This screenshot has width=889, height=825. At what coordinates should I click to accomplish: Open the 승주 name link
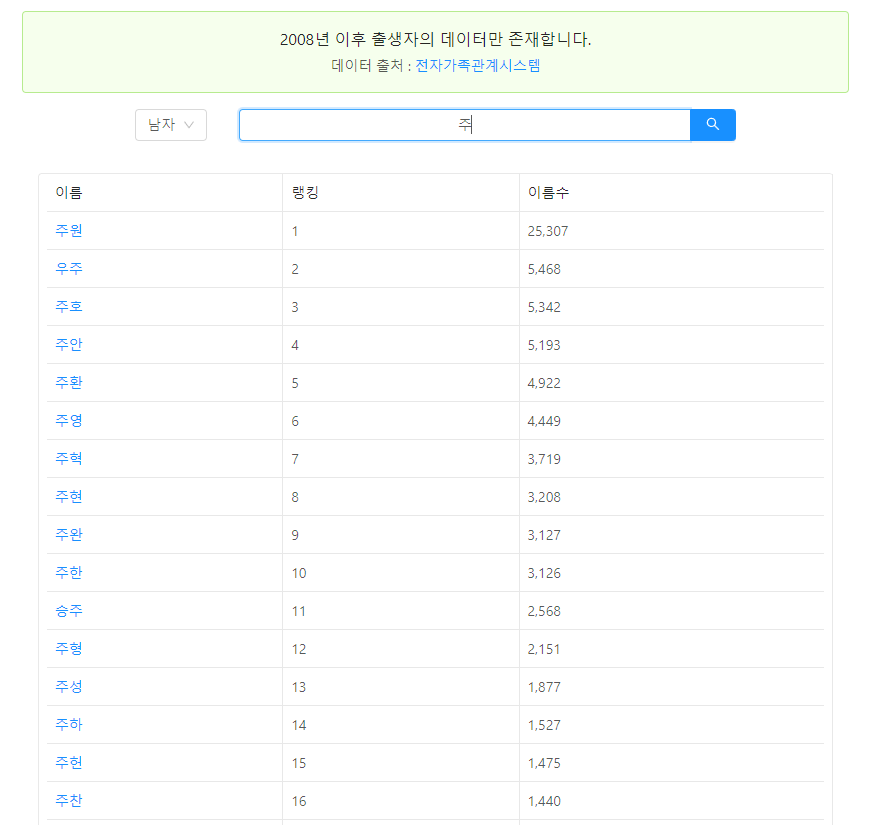point(69,611)
